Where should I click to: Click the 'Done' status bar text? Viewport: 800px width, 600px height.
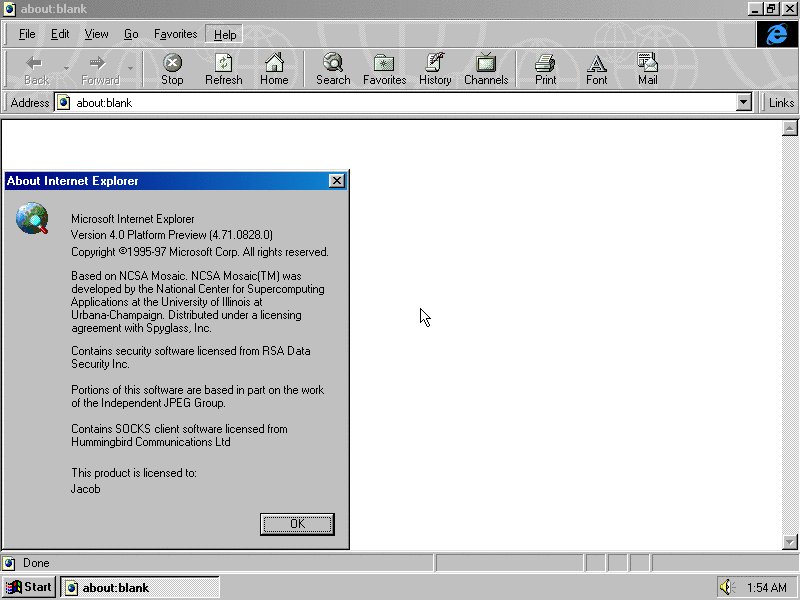36,563
